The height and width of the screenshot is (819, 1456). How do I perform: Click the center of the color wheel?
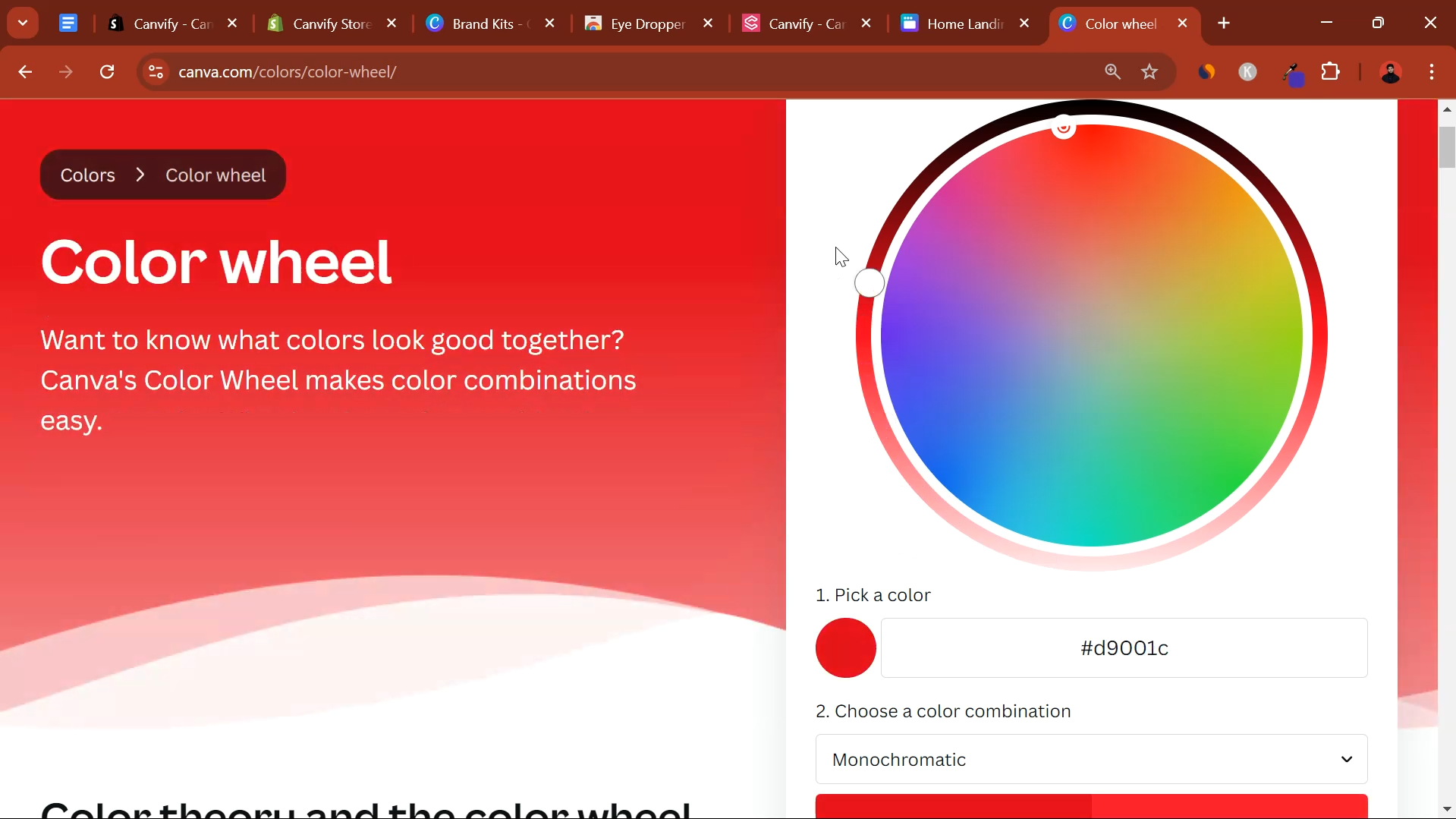tap(1092, 335)
